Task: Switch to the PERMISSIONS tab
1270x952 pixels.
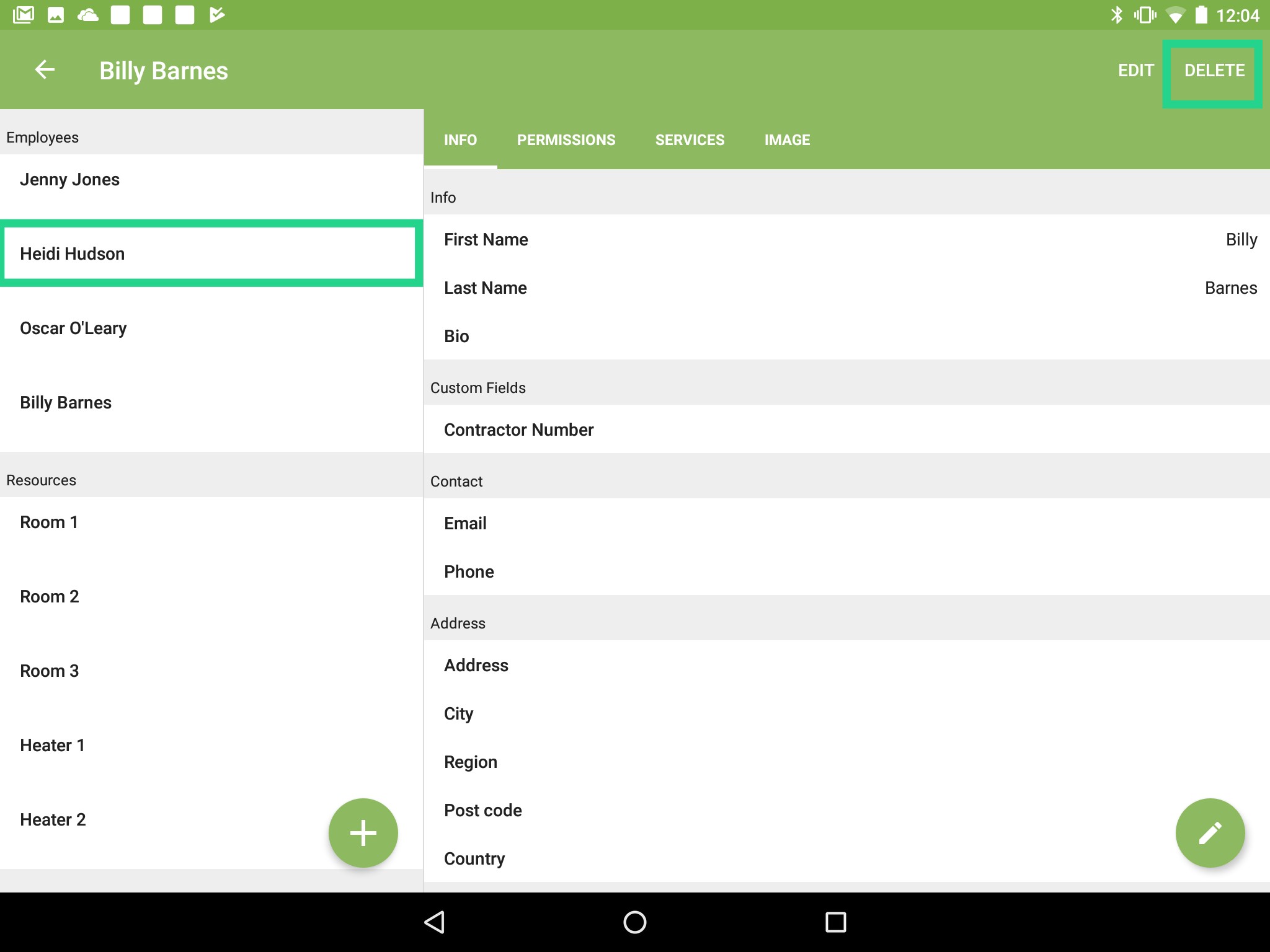Action: pos(566,140)
